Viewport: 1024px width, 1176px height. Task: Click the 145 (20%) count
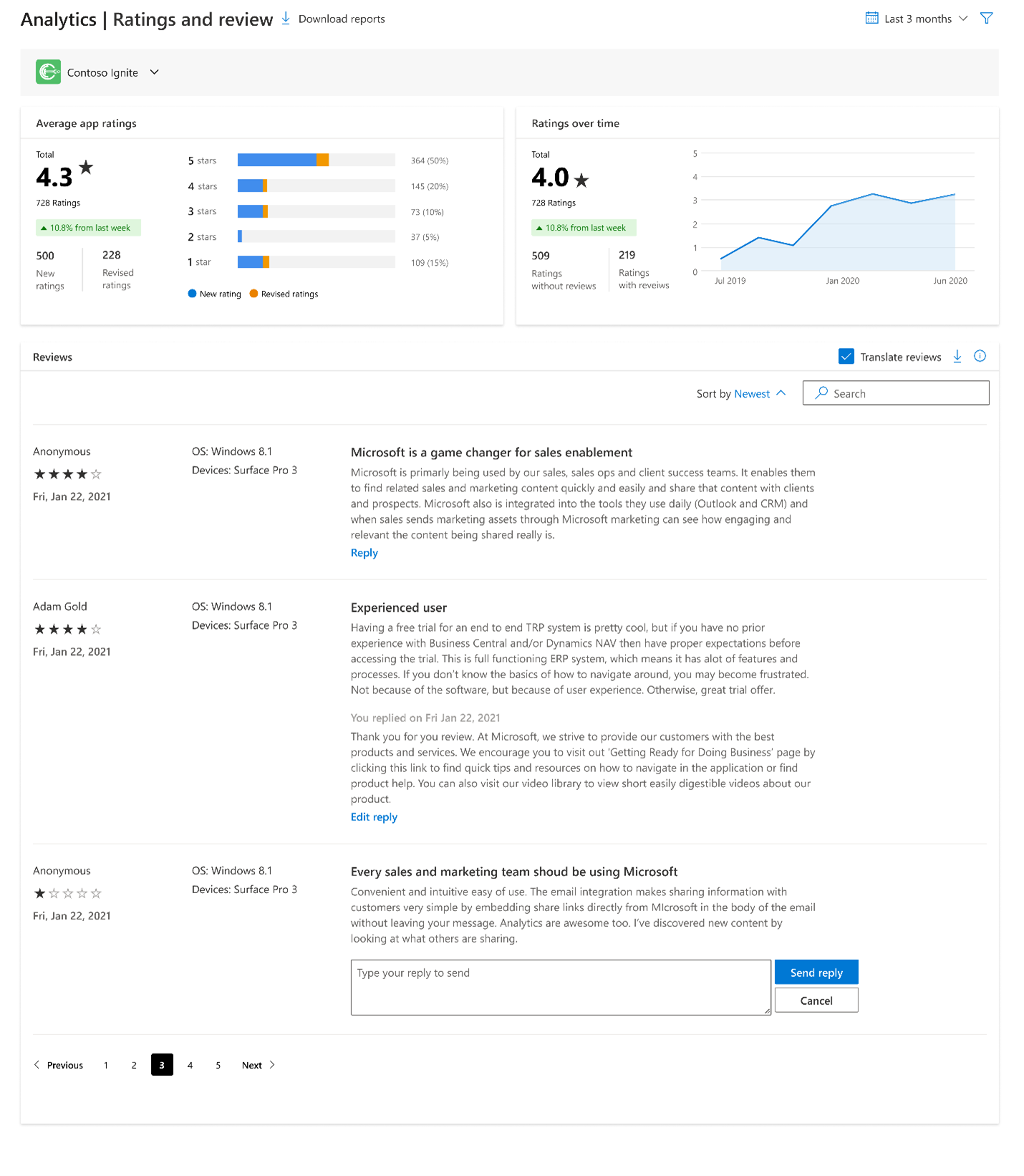pos(430,186)
